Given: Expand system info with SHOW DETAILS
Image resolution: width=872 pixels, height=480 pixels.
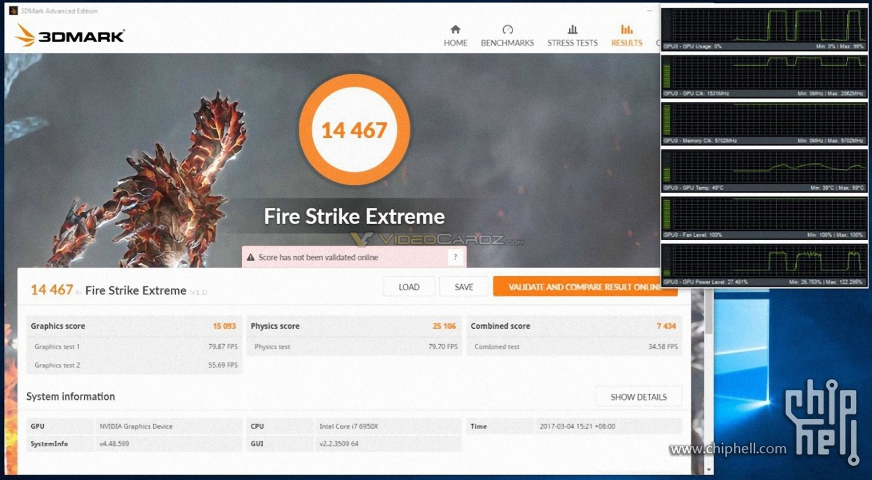Looking at the screenshot, I should (638, 397).
